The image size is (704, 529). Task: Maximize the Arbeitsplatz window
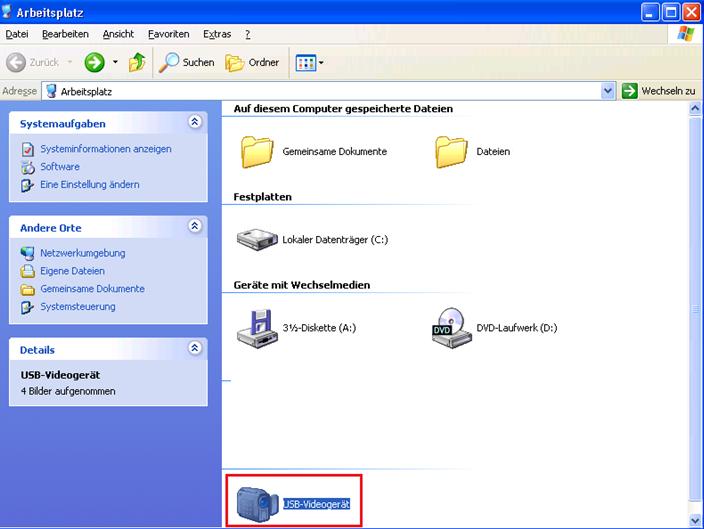671,12
